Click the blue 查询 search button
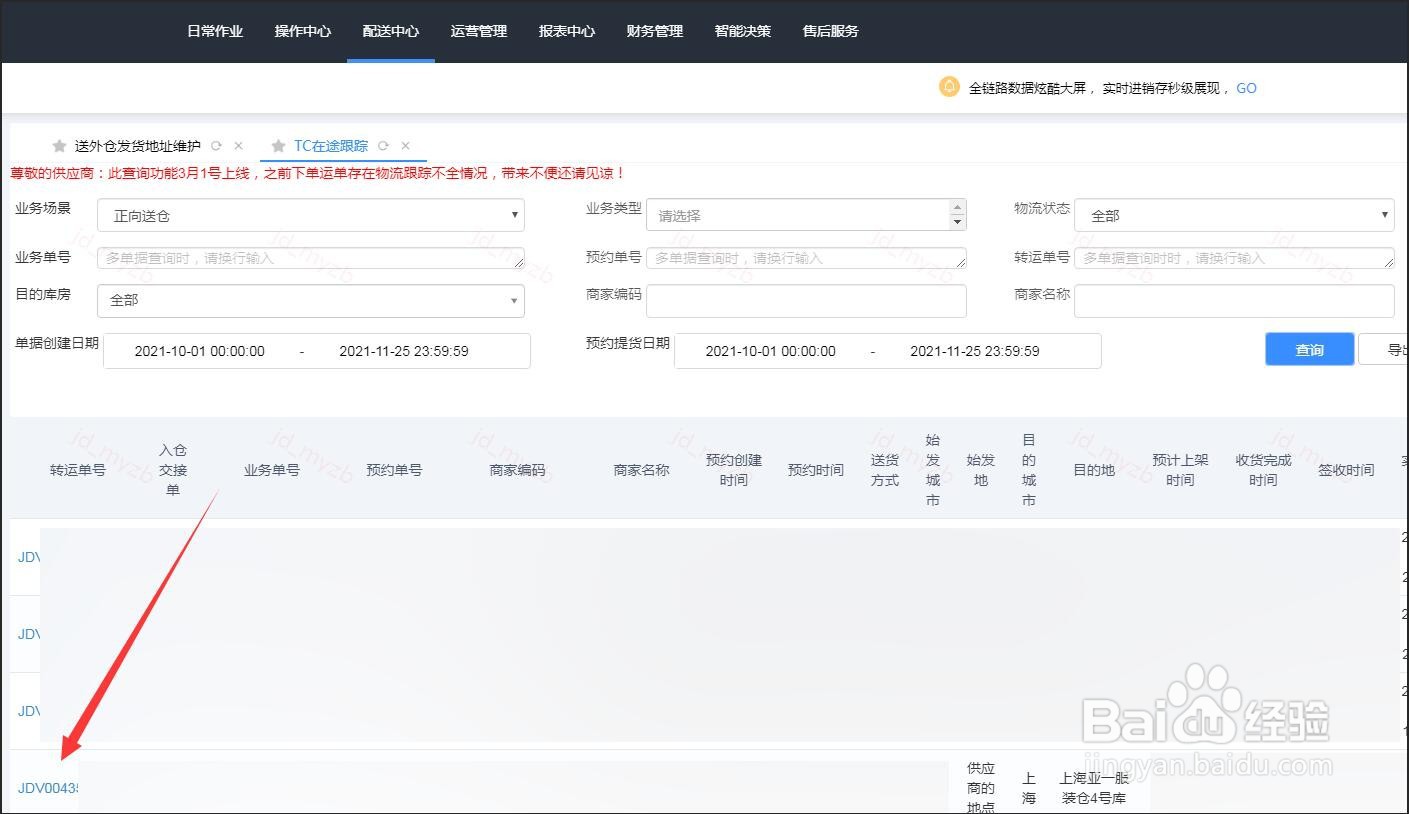The height and width of the screenshot is (814, 1409). pyautogui.click(x=1308, y=349)
